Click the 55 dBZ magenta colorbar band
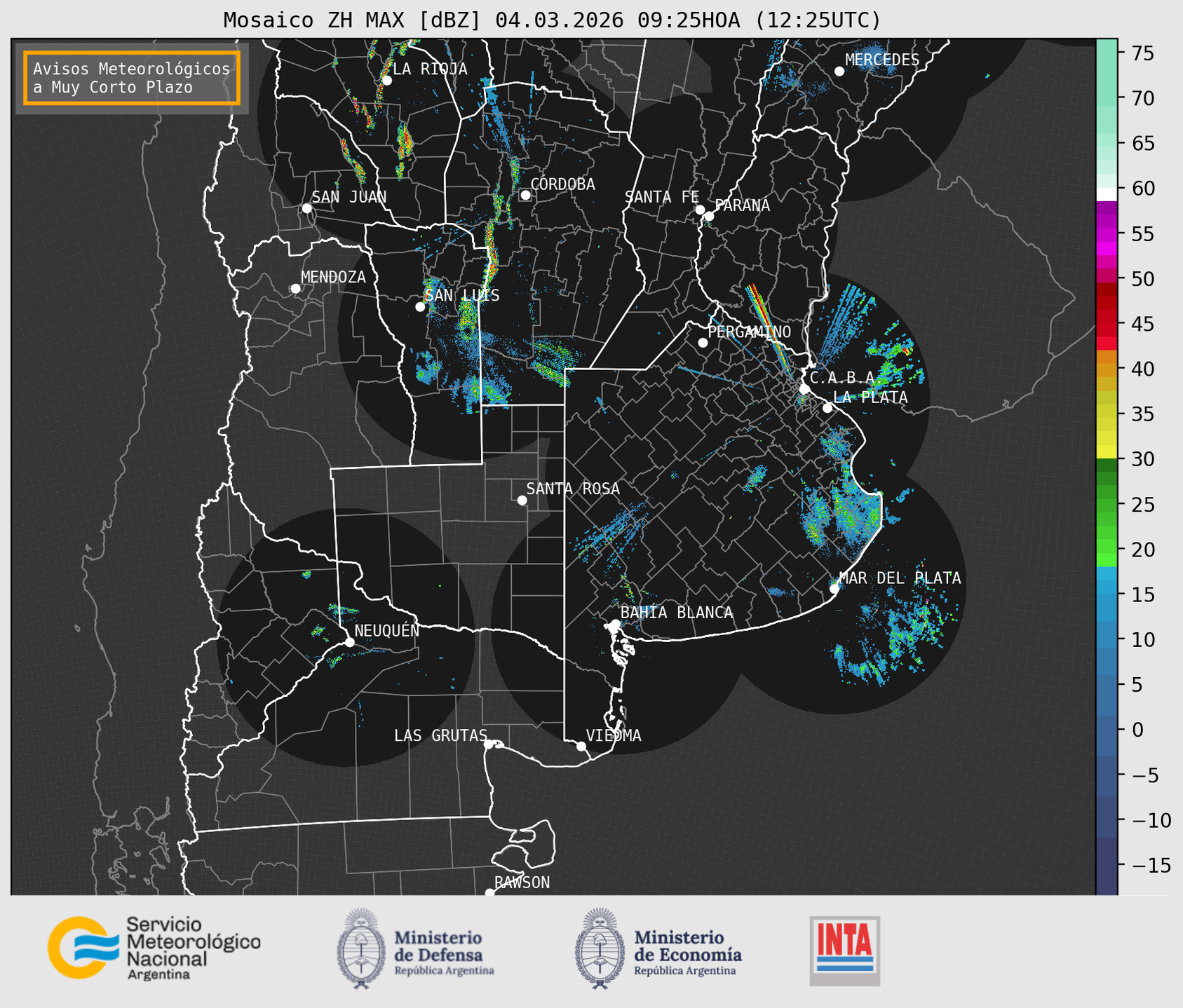Viewport: 1183px width, 1008px height. click(1106, 233)
